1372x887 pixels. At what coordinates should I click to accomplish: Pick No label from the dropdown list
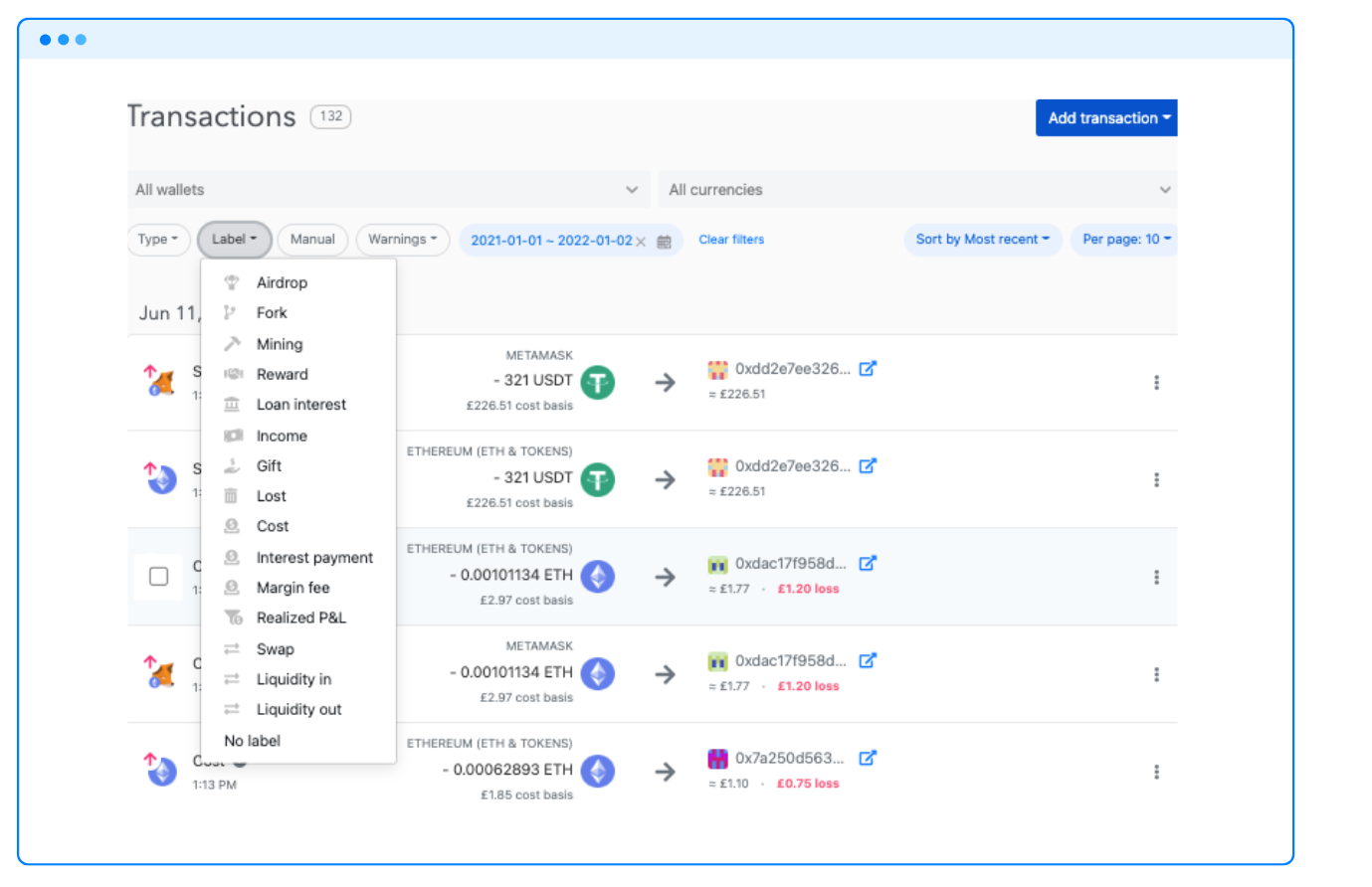point(253,742)
